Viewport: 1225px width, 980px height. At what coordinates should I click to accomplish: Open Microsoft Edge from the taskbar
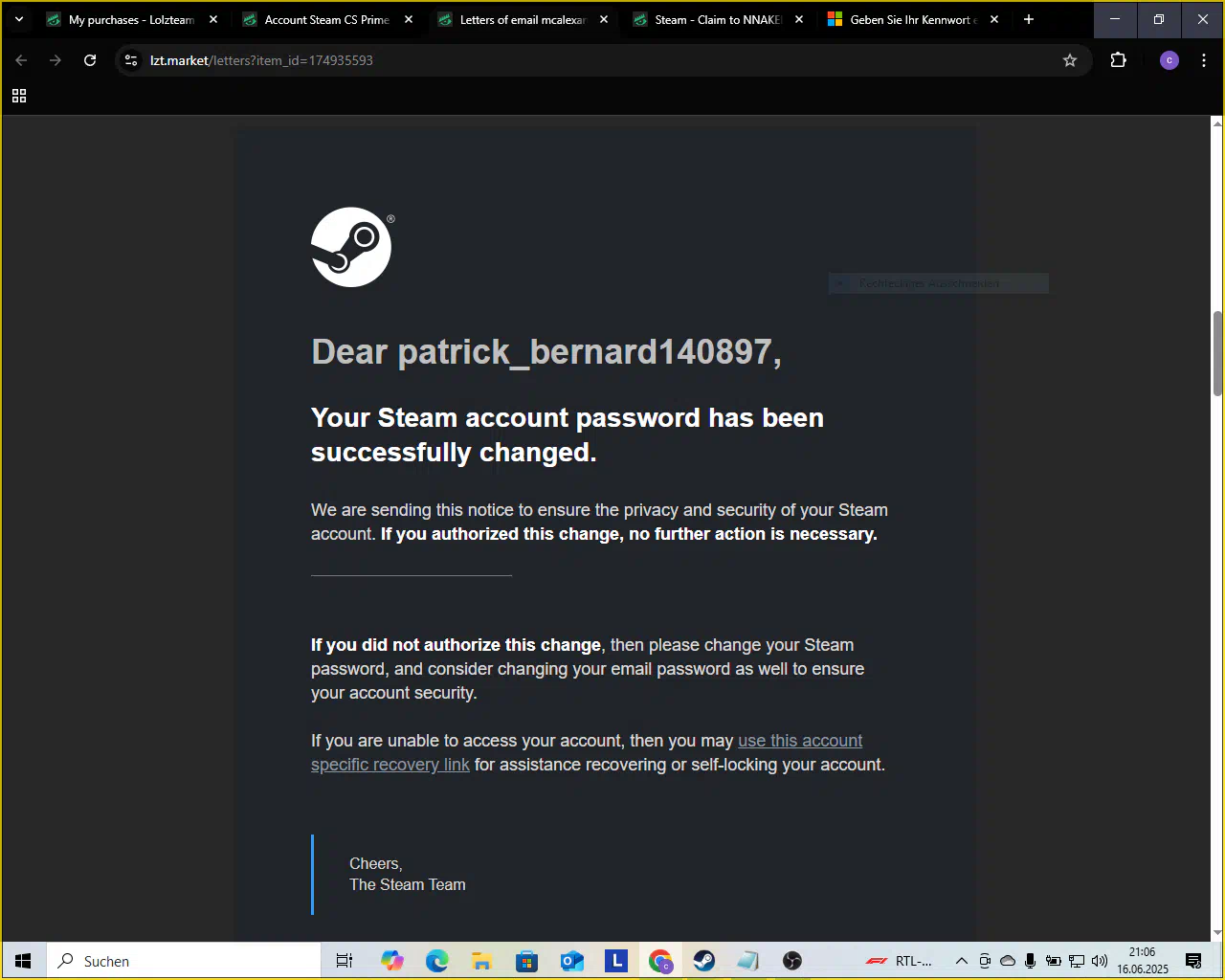(436, 961)
